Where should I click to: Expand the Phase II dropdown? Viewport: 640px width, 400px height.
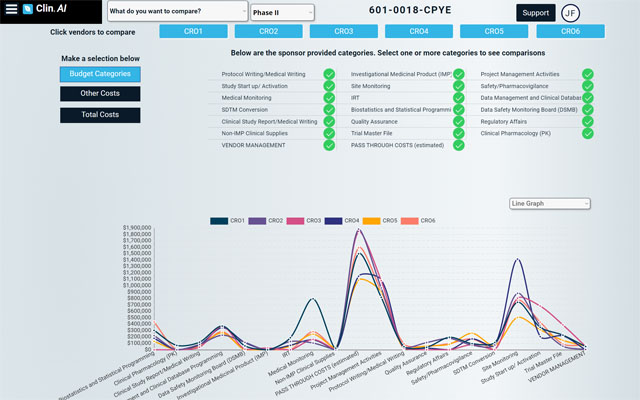(282, 13)
